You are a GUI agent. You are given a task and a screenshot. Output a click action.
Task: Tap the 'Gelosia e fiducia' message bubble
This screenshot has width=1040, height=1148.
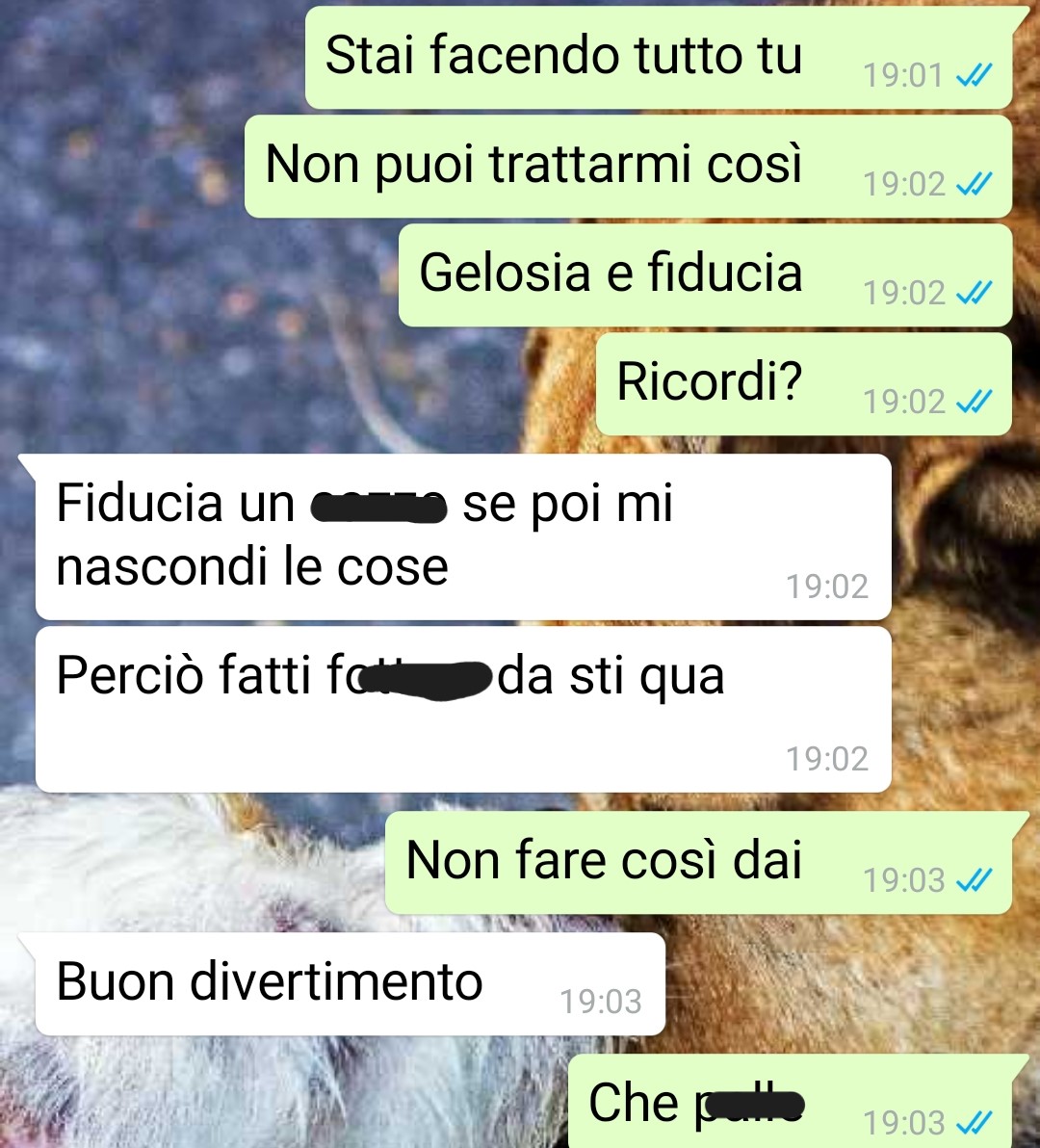(705, 275)
